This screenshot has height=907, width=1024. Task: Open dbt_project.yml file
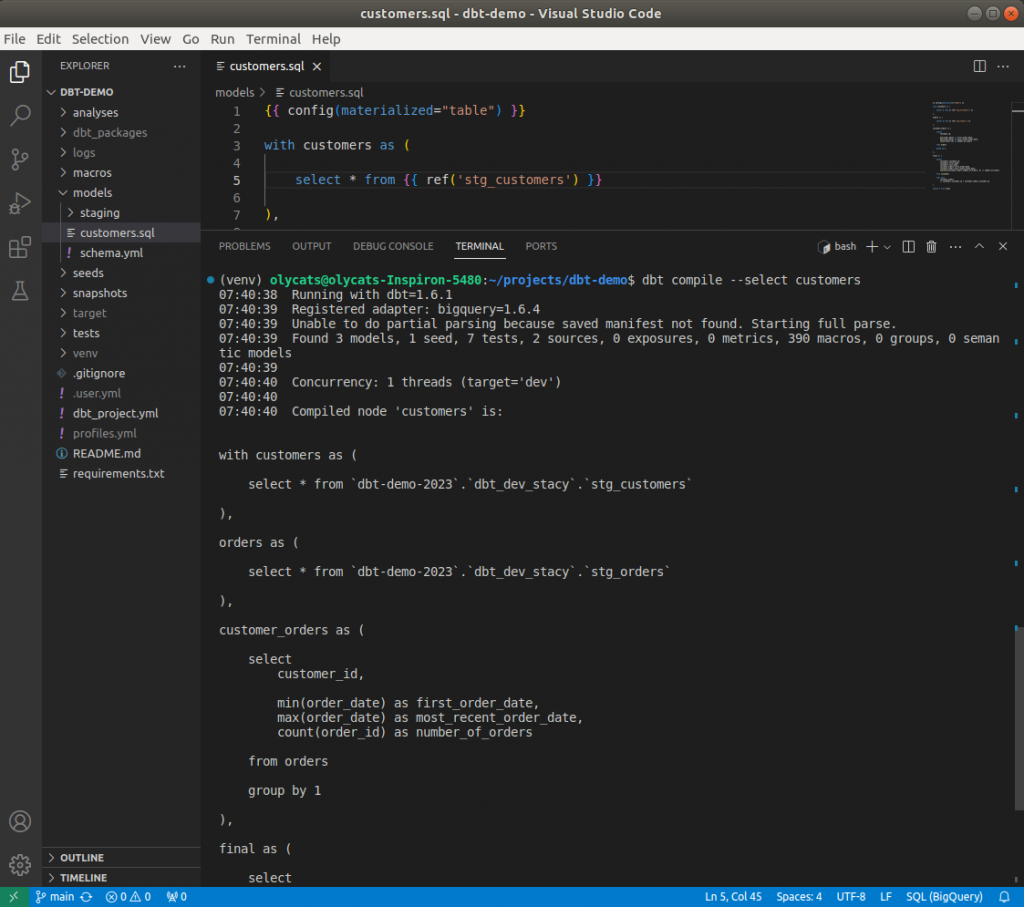click(121, 413)
